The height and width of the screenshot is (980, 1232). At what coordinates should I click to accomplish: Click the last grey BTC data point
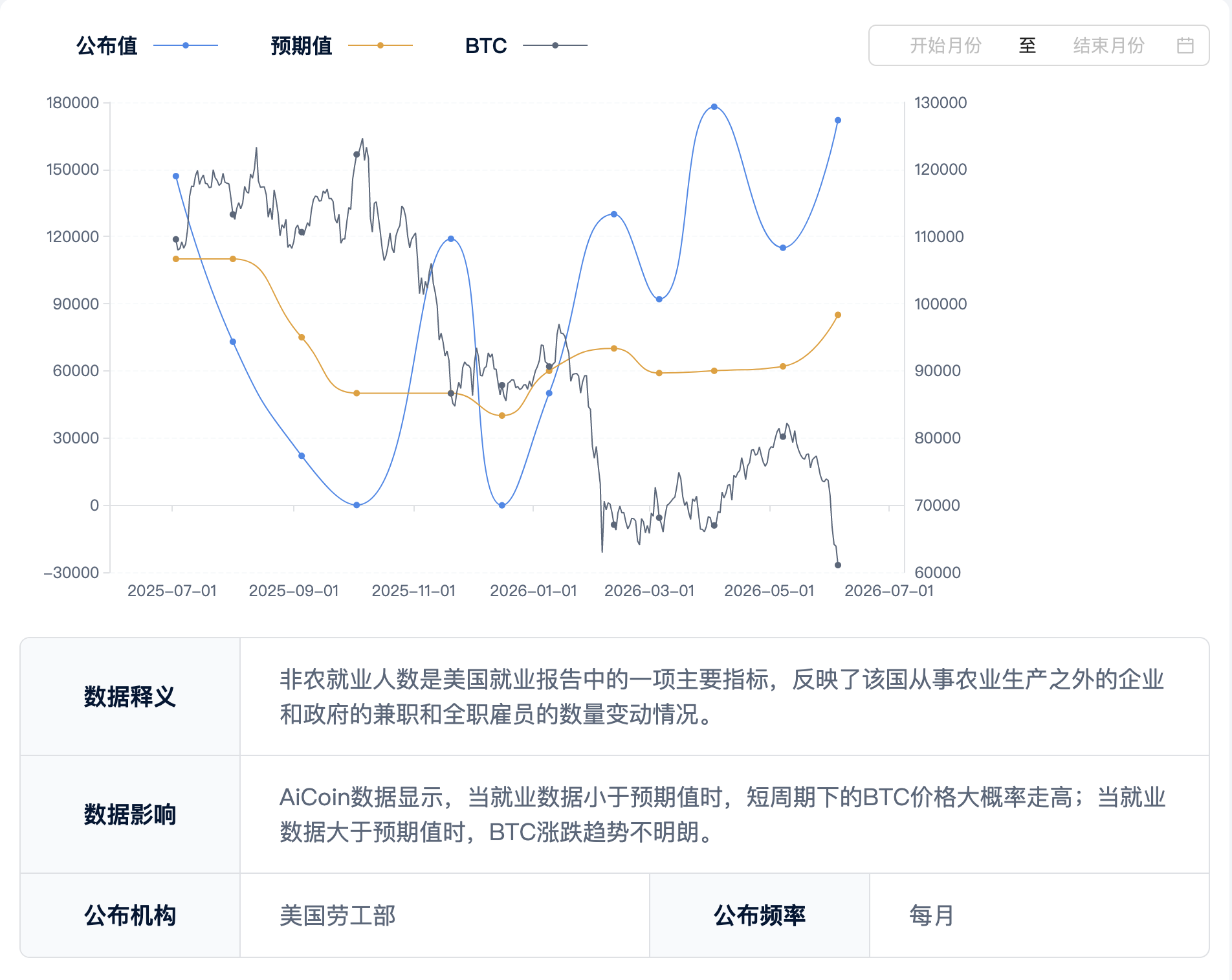[x=838, y=565]
